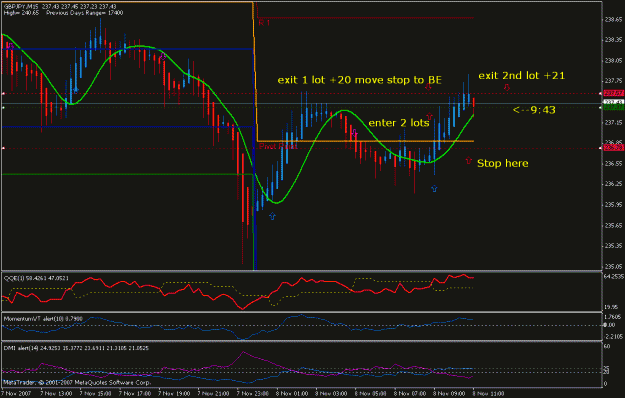The height and width of the screenshot is (398, 625).
Task: Click the green price tag below current price tag
Action: click(614, 108)
